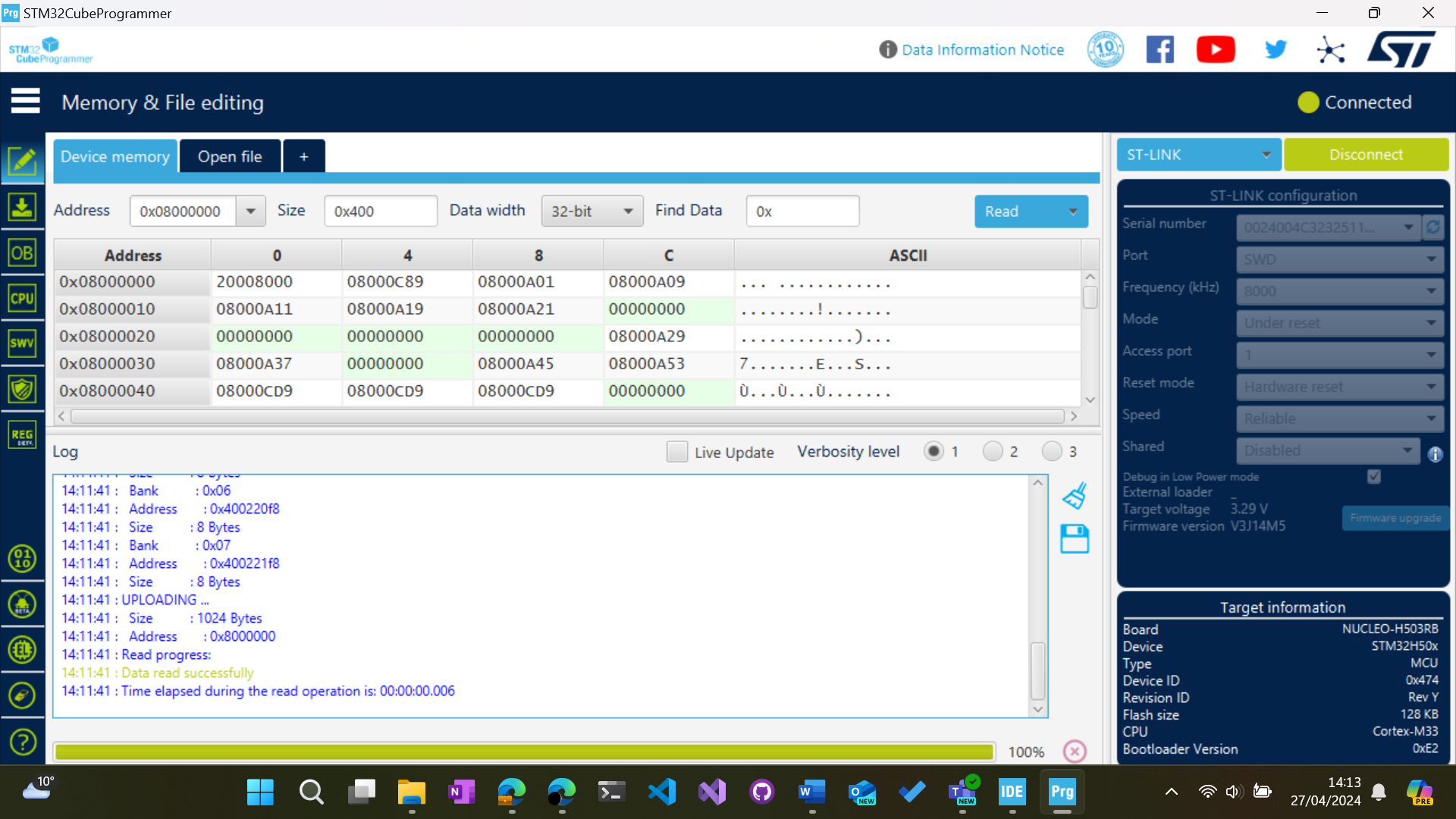Screen dimensions: 1456x819
Task: Enable Live Update logging
Action: [677, 451]
